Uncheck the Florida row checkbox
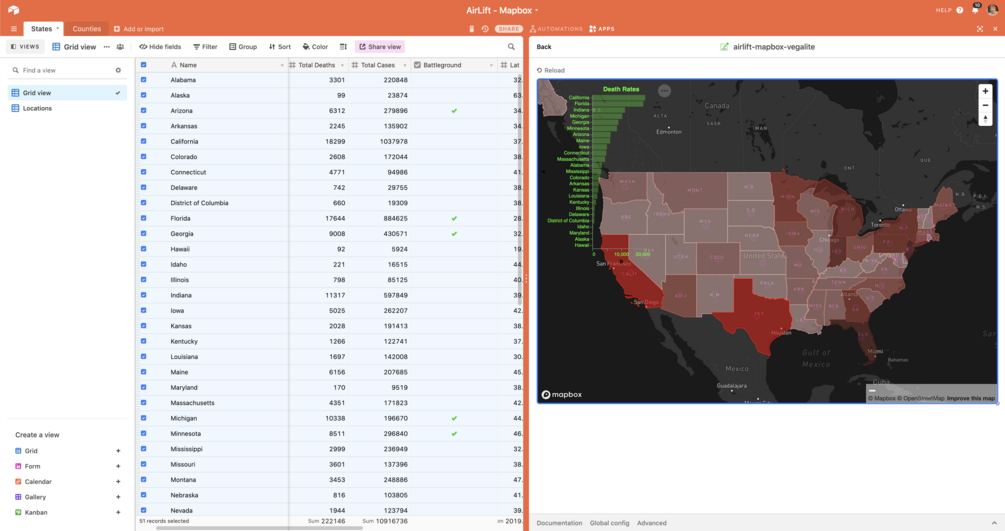Image resolution: width=1005 pixels, height=531 pixels. pos(144,218)
